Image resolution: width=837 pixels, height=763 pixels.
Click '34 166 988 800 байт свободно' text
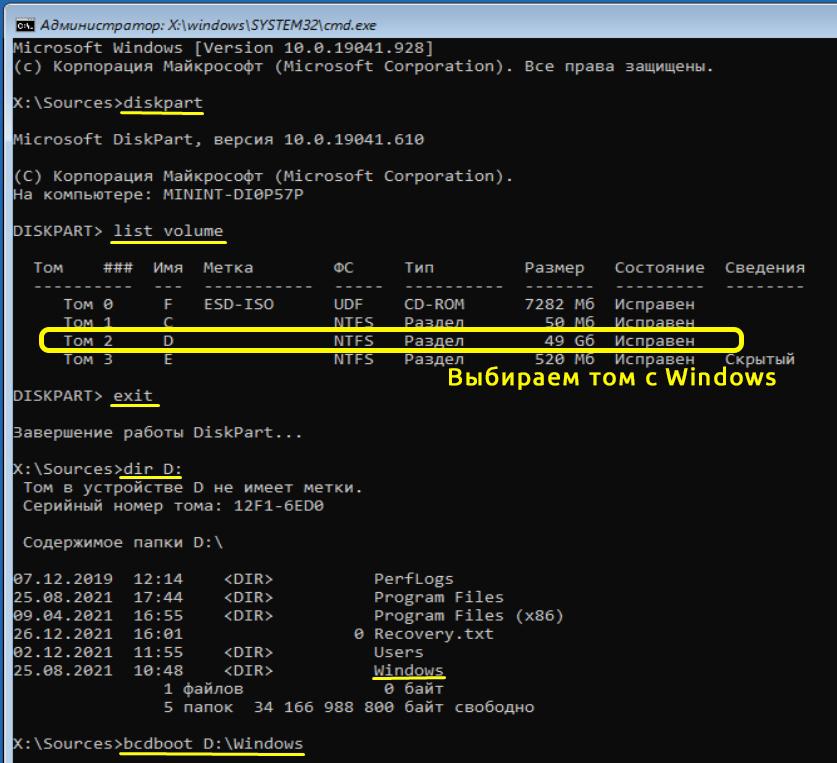[394, 707]
